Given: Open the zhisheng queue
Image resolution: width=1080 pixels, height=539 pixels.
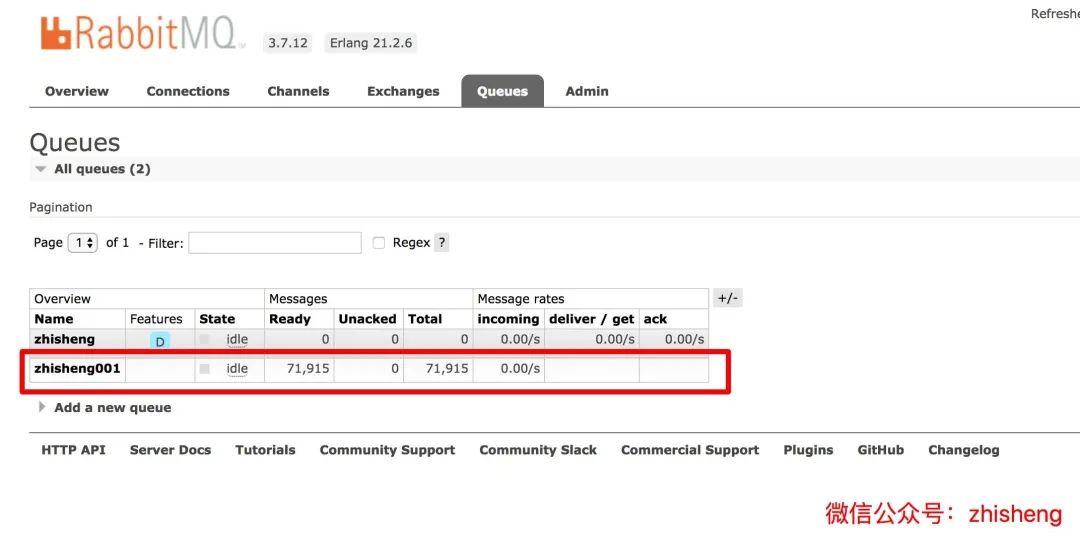Looking at the screenshot, I should tap(65, 339).
